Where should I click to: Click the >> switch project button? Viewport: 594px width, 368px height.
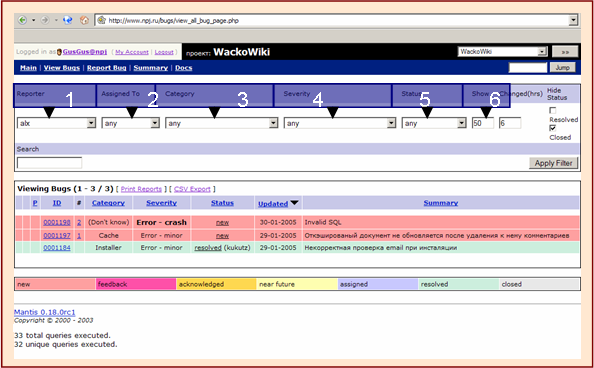click(565, 52)
